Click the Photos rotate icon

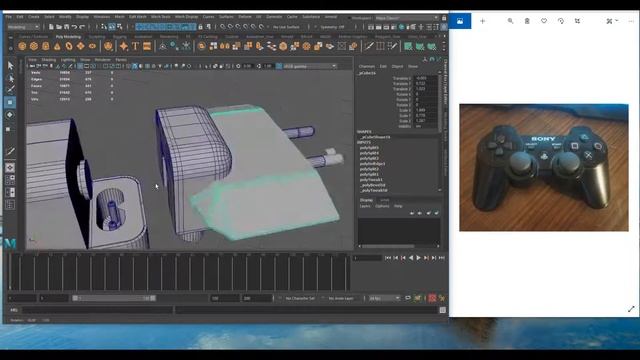pyautogui.click(x=561, y=21)
